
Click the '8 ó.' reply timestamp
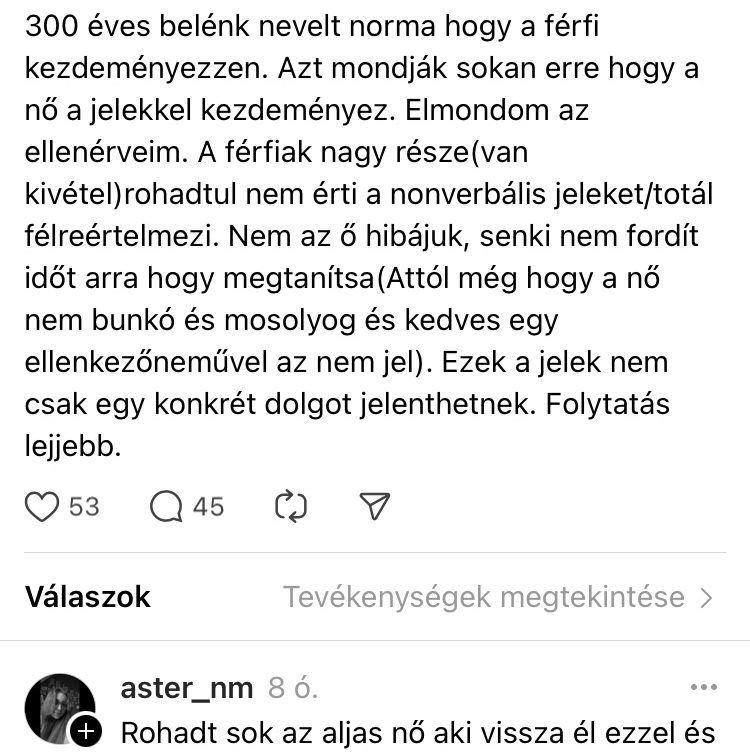pyautogui.click(x=294, y=688)
